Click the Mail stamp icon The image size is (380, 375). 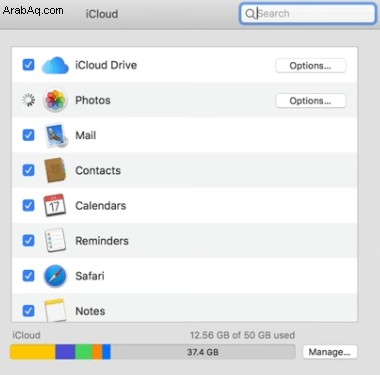pos(56,135)
